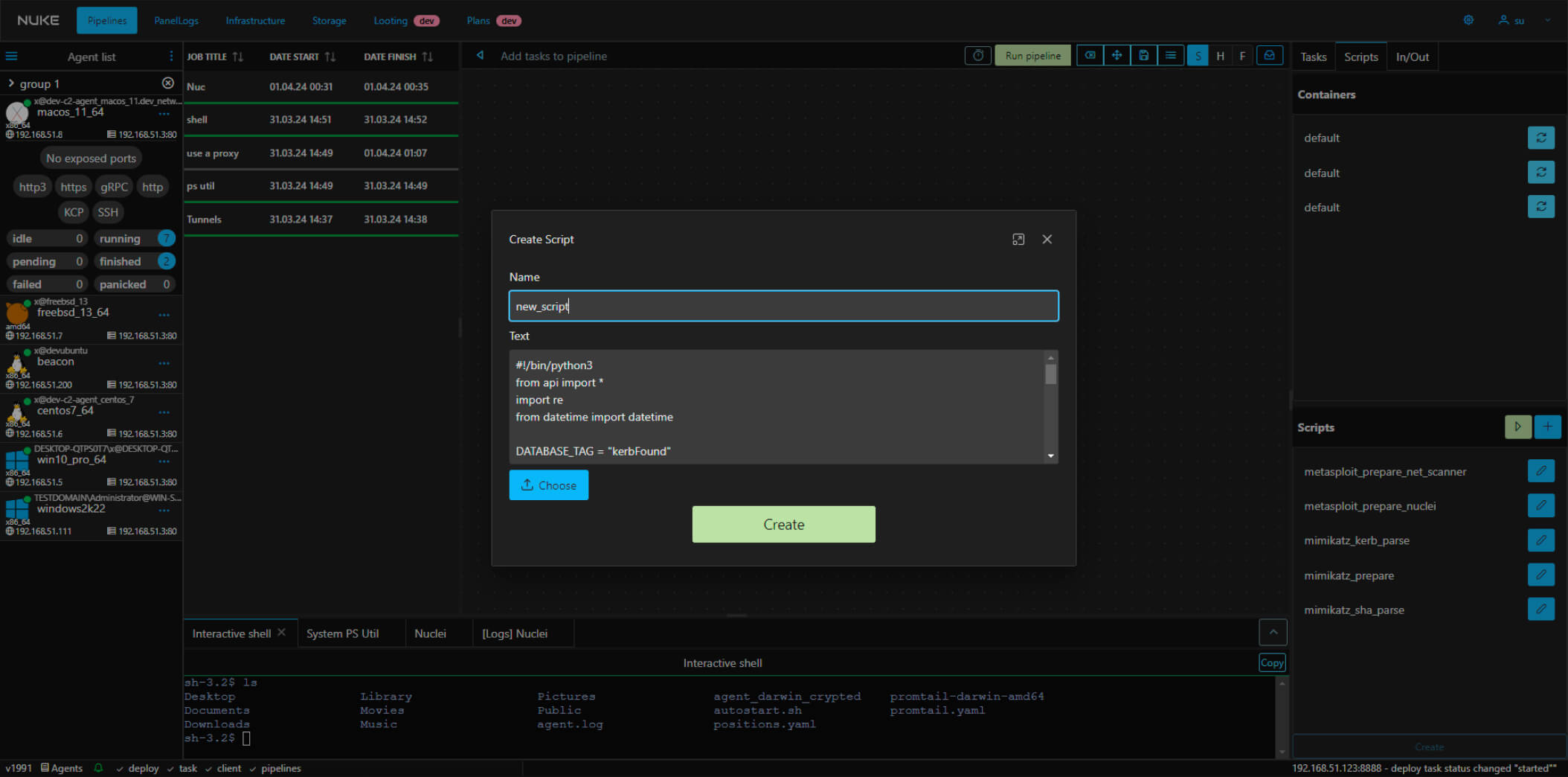Collapse the bottom panel with the chevron-up button

1273,633
